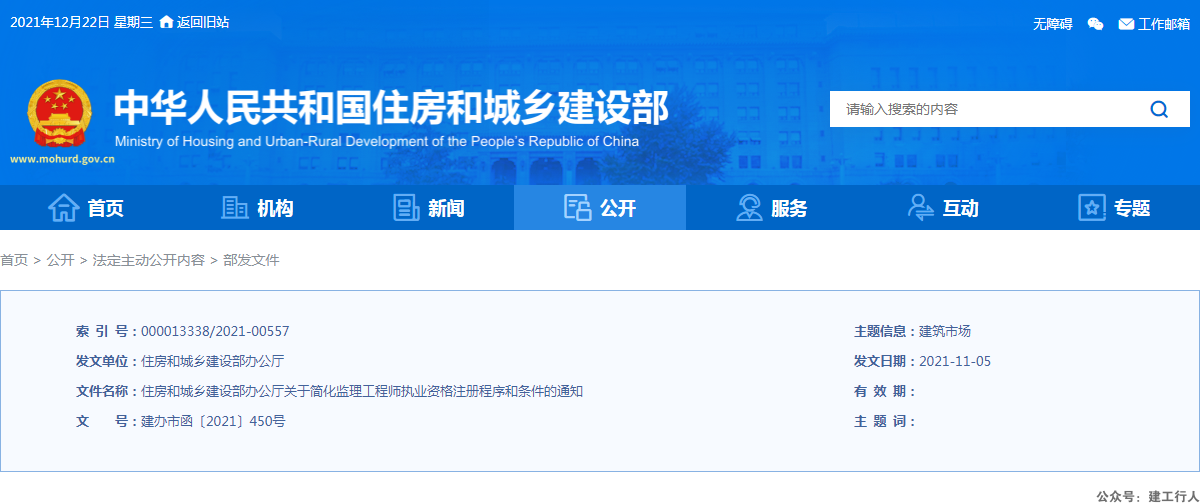Click index number 000013338/2021-00557
The image size is (1200, 503).
[215, 332]
